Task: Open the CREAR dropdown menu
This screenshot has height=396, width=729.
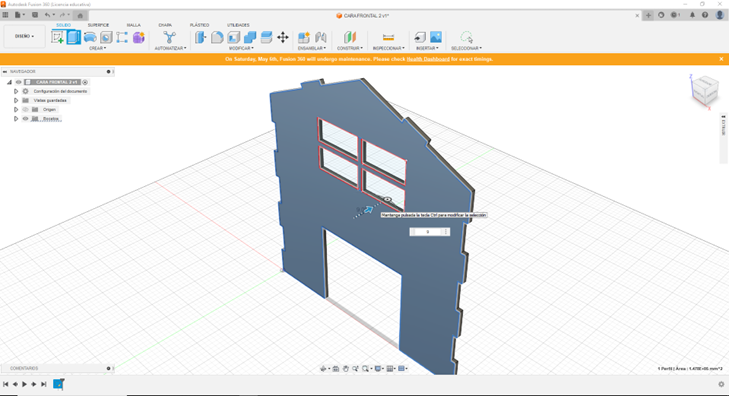Action: (98, 48)
